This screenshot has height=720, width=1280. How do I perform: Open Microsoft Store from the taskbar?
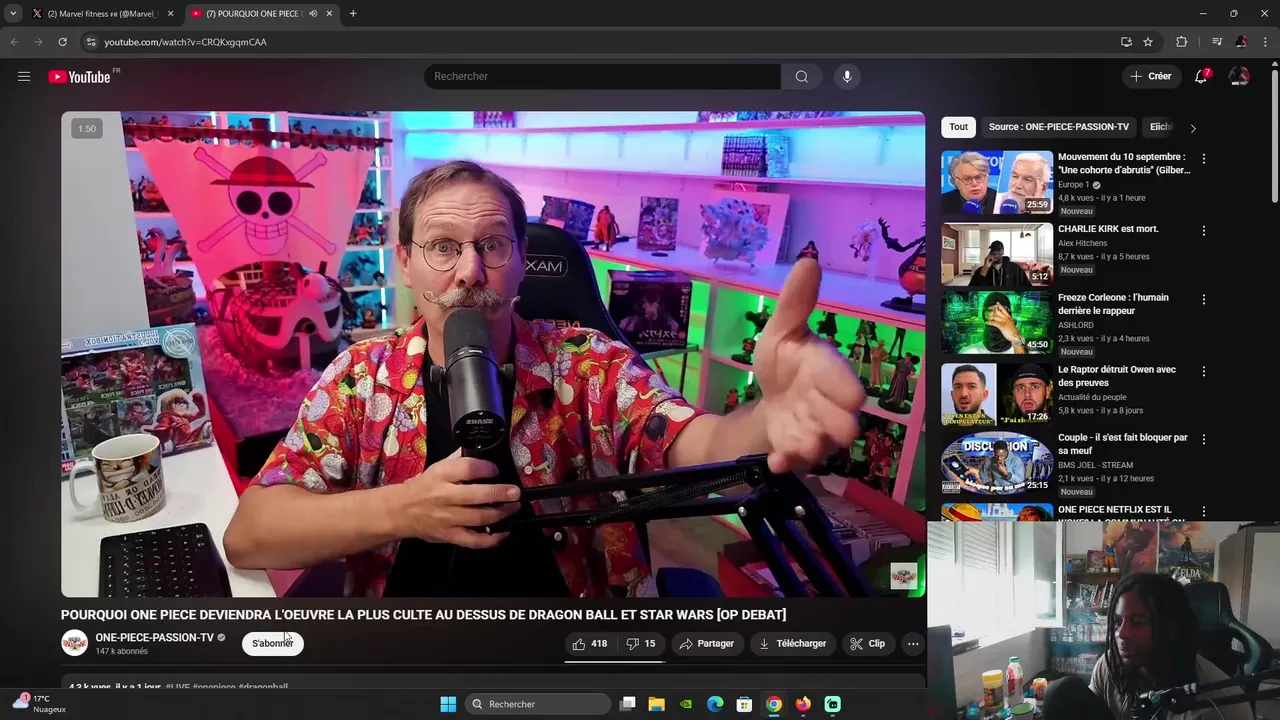744,704
